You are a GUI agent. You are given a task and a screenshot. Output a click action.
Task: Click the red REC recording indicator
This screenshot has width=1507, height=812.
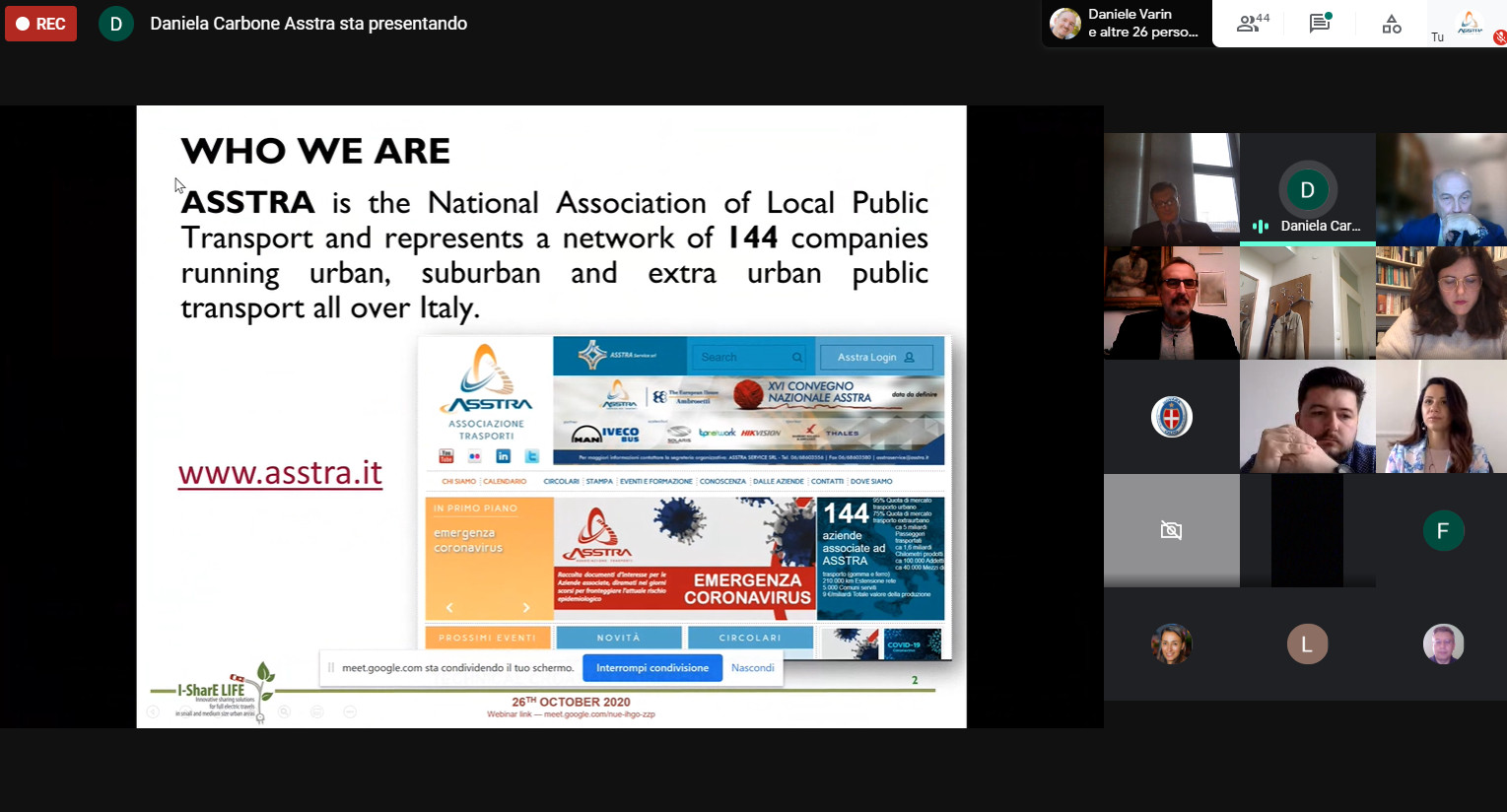click(x=40, y=24)
